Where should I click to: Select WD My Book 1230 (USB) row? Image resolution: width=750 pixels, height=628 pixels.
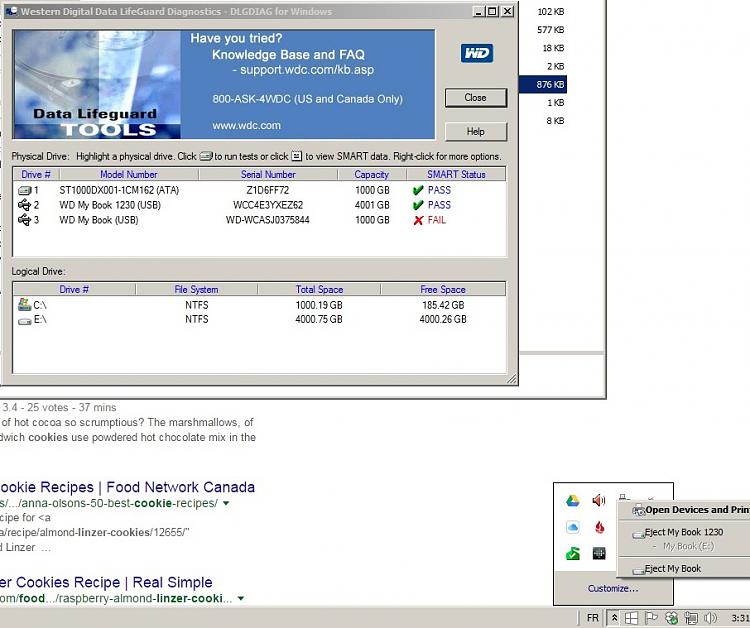(x=259, y=205)
